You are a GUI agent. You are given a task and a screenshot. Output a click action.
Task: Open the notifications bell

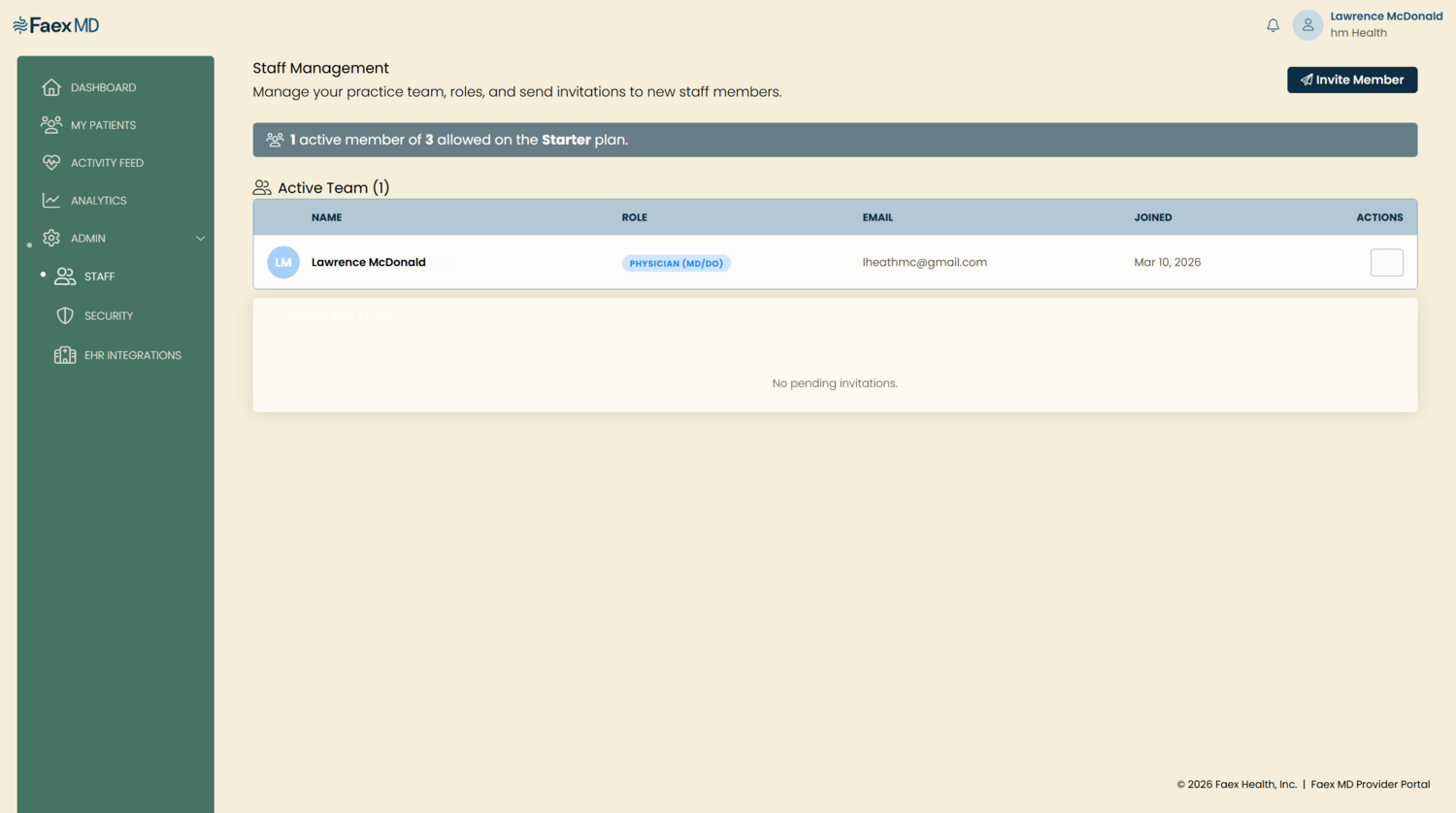click(1273, 25)
